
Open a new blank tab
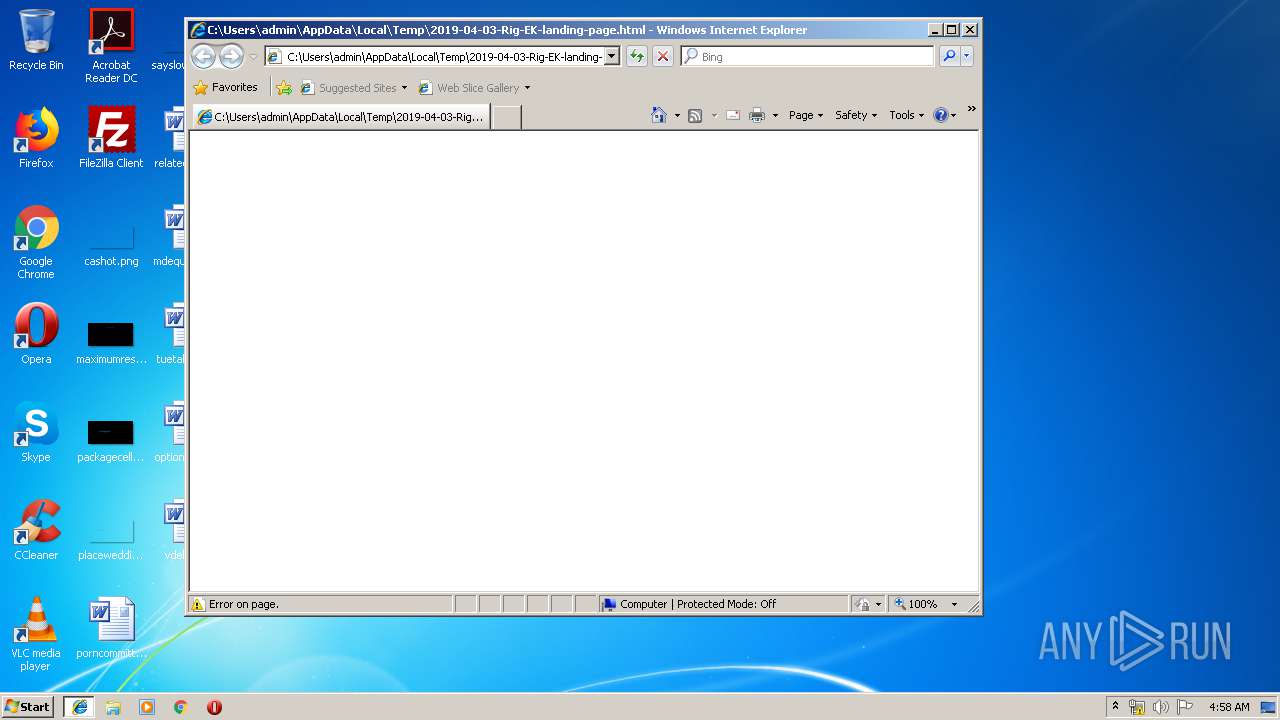(x=507, y=117)
